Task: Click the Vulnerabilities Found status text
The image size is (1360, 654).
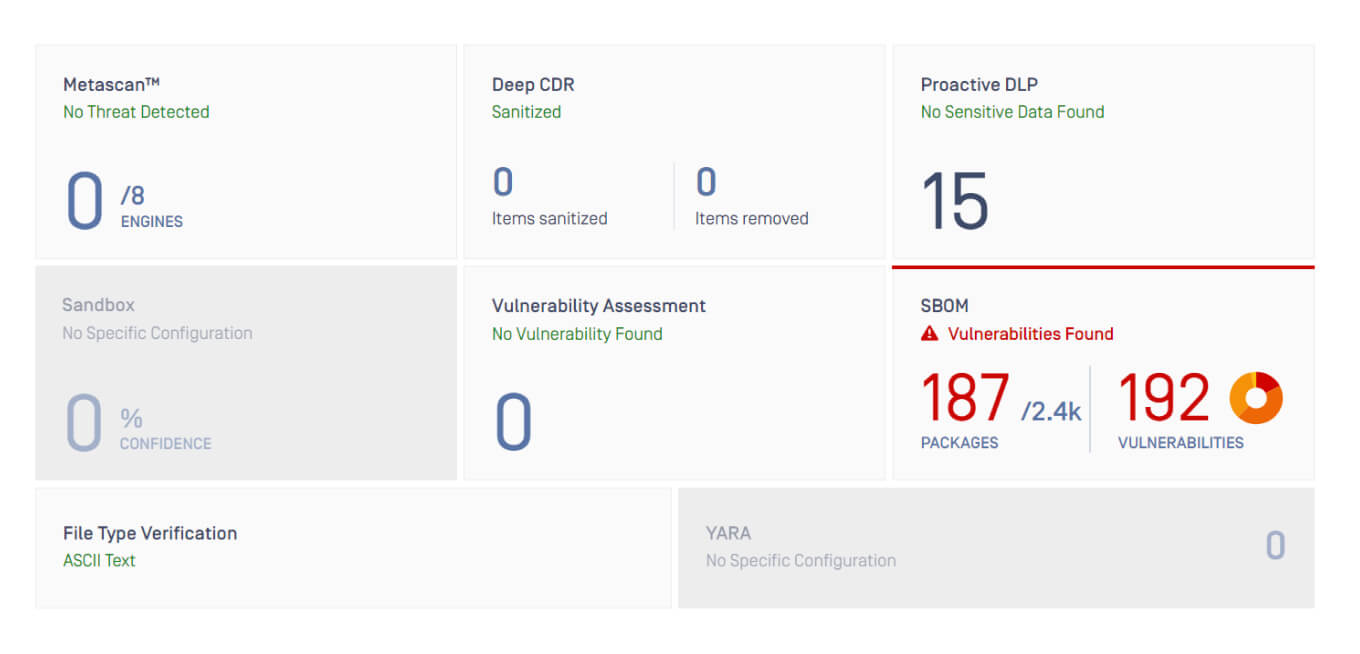Action: click(1030, 334)
